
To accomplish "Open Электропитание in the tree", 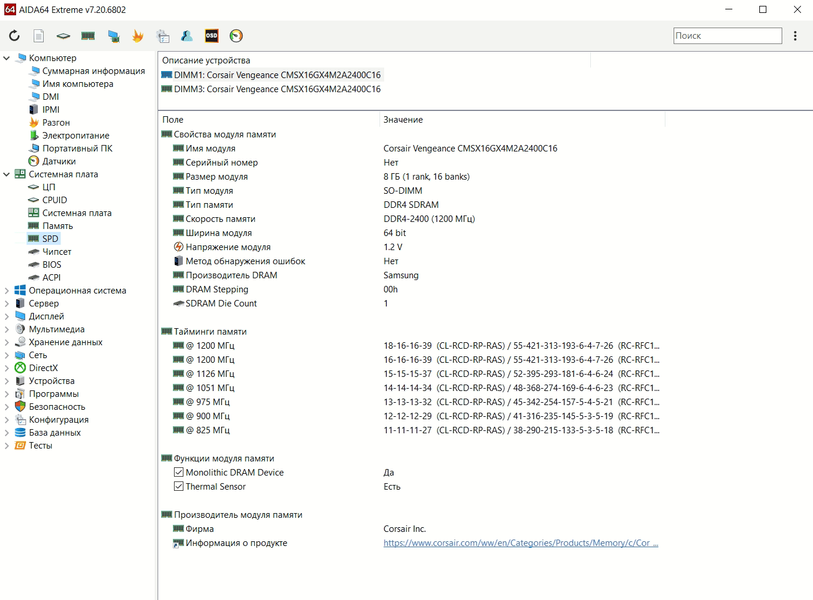I will click(x=76, y=136).
